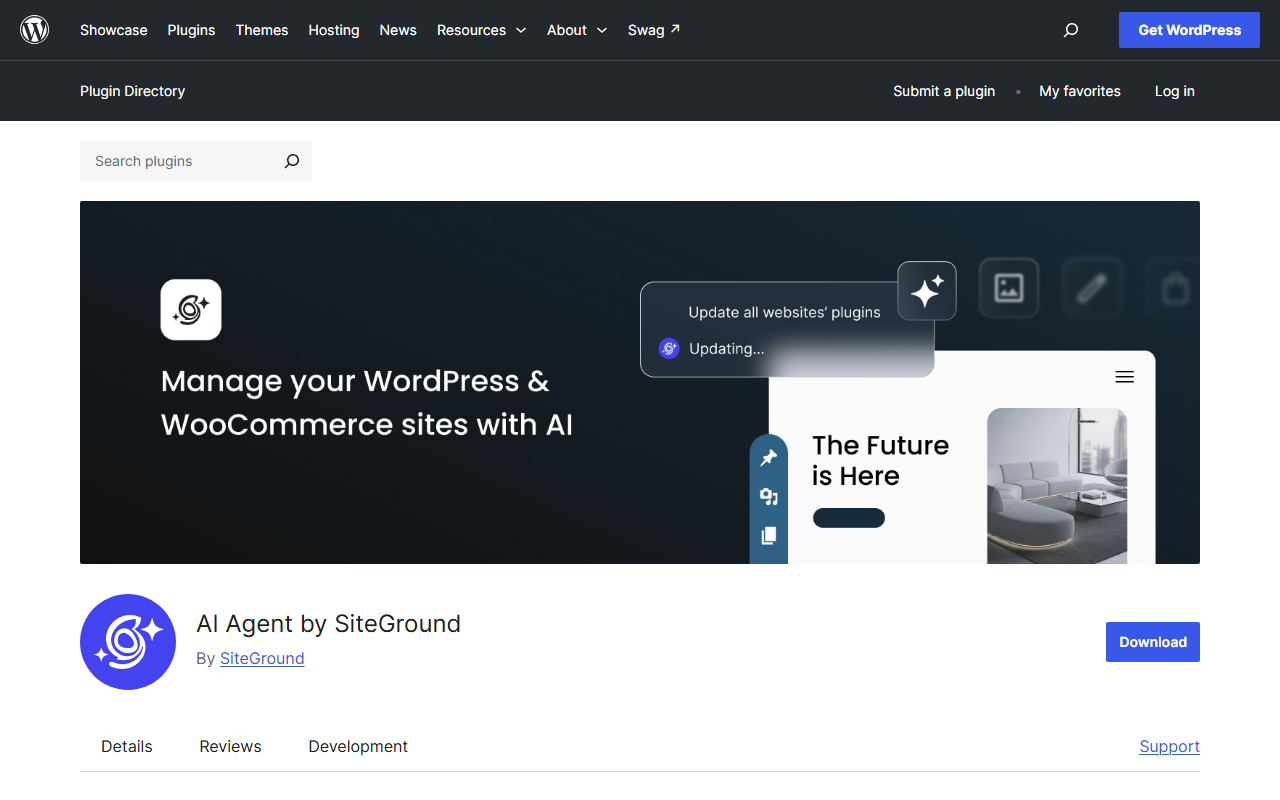This screenshot has width=1280, height=800.
Task: Click the 'Update all websites' plugins' text
Action: (x=785, y=312)
